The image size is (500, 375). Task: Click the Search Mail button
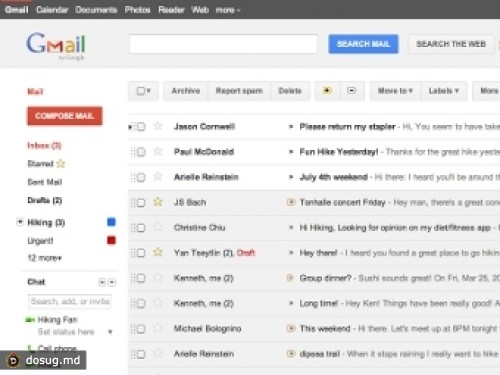(363, 44)
